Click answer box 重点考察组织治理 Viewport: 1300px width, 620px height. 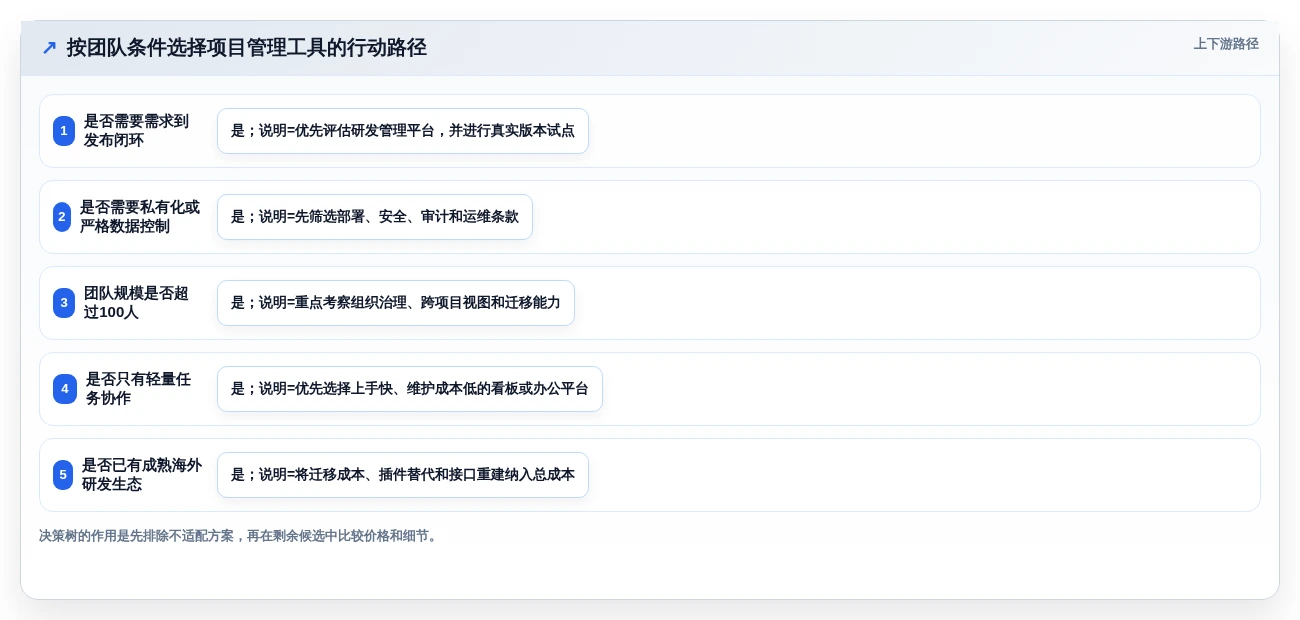396,303
